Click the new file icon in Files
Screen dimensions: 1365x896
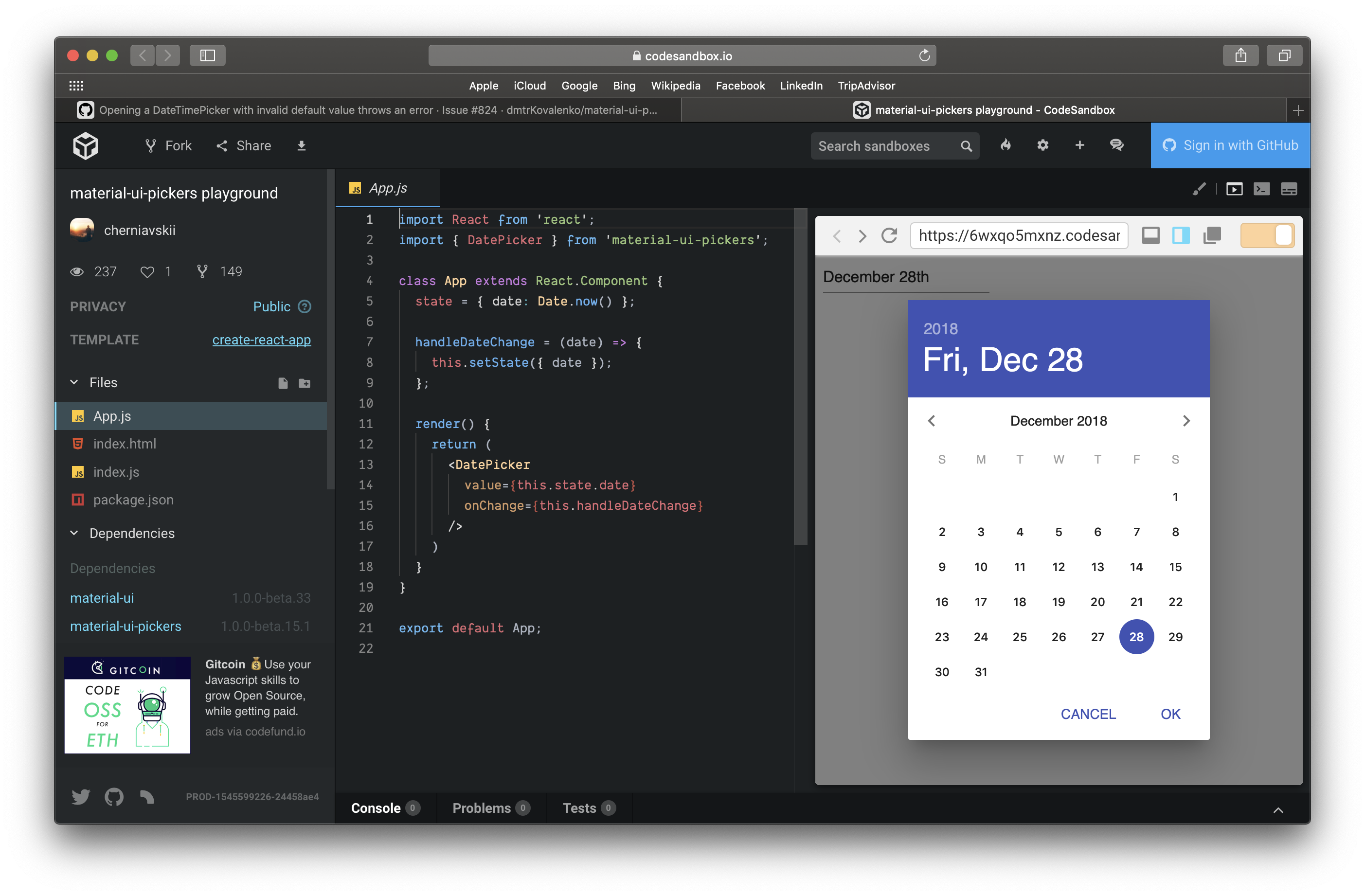pyautogui.click(x=283, y=383)
